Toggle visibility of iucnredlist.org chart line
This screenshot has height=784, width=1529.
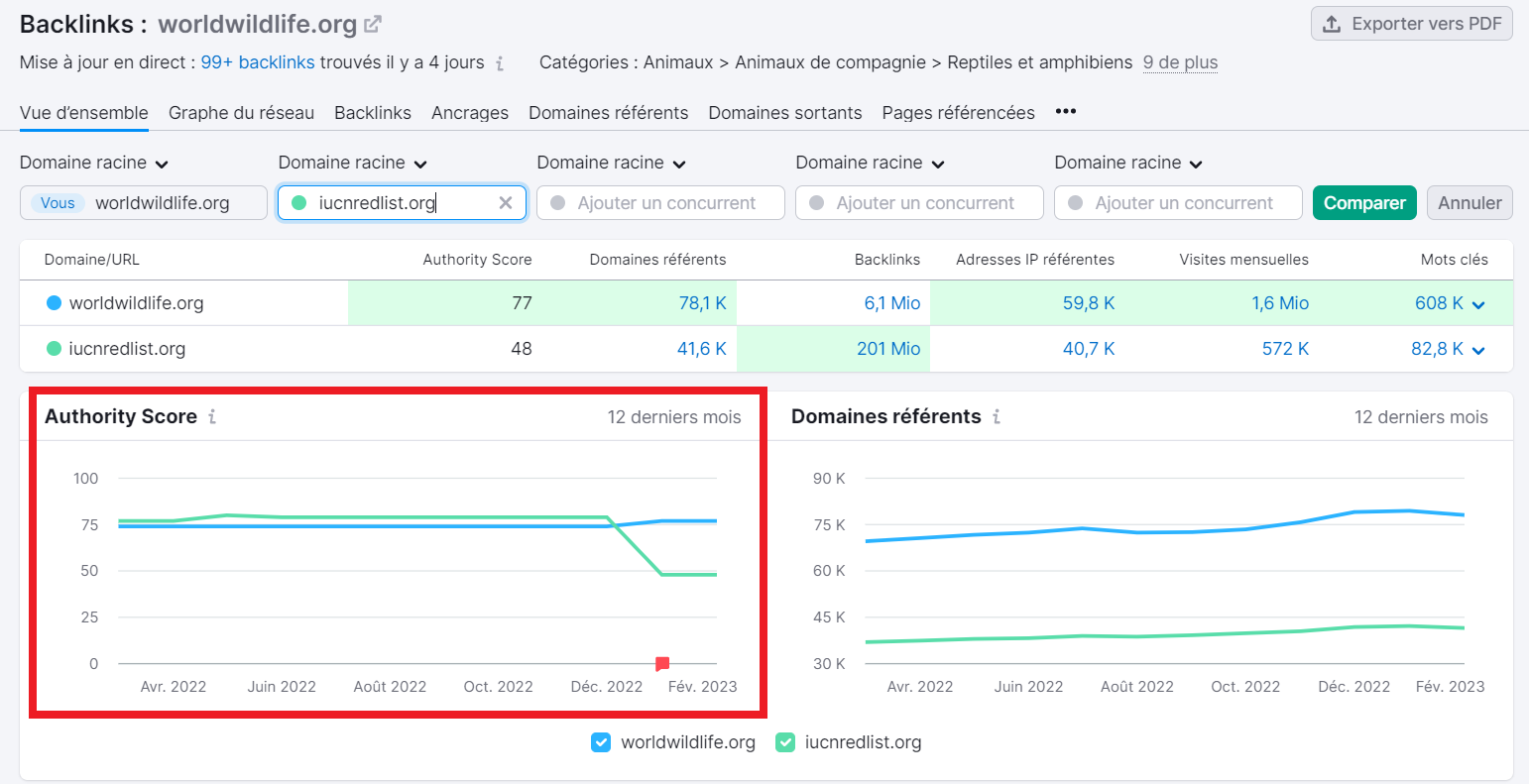point(786,741)
